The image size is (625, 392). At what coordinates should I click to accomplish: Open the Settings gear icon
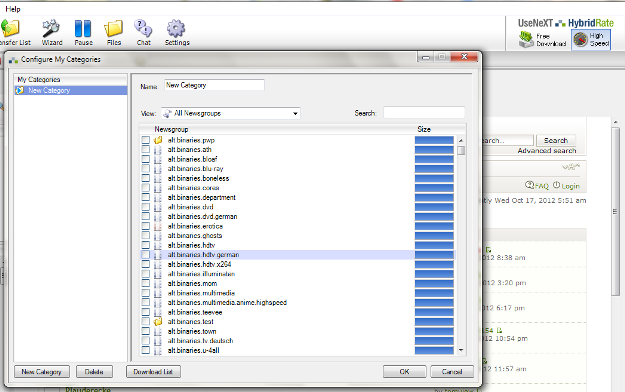coord(176,29)
